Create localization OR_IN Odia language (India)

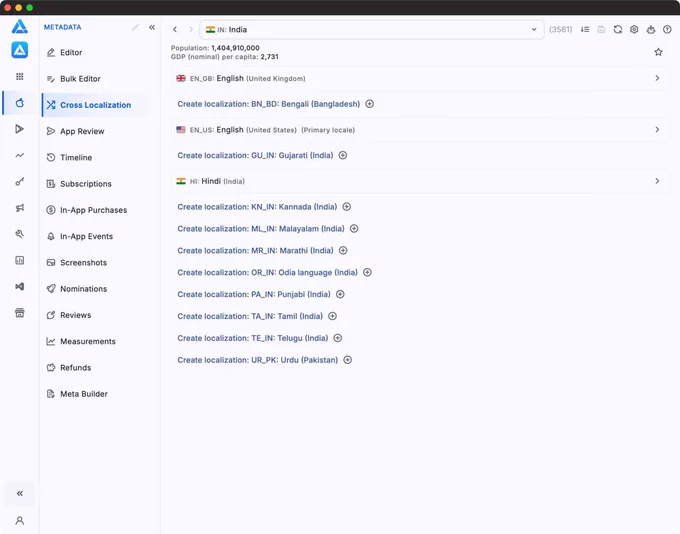click(x=275, y=272)
